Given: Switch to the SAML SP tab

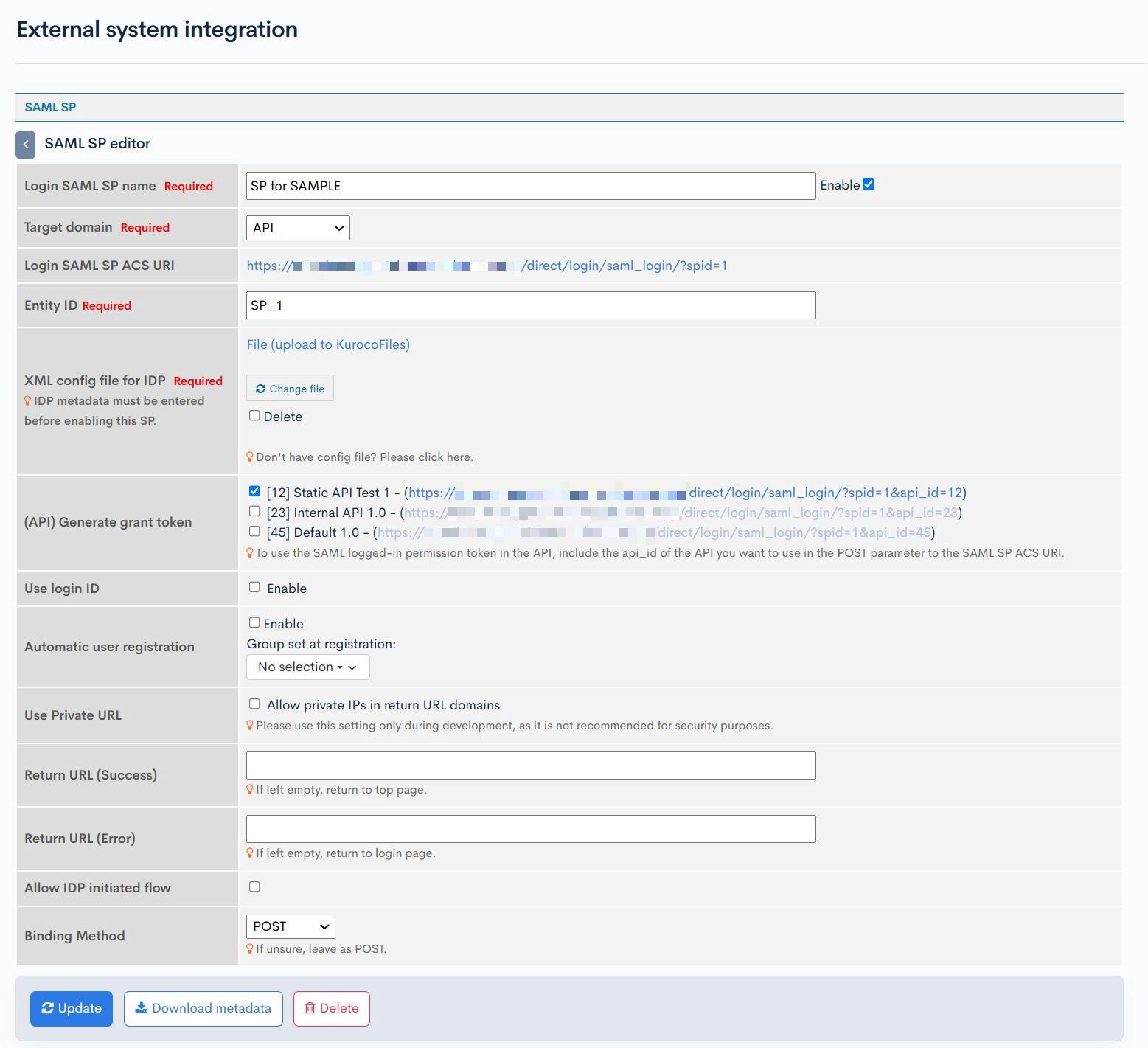Looking at the screenshot, I should (50, 107).
